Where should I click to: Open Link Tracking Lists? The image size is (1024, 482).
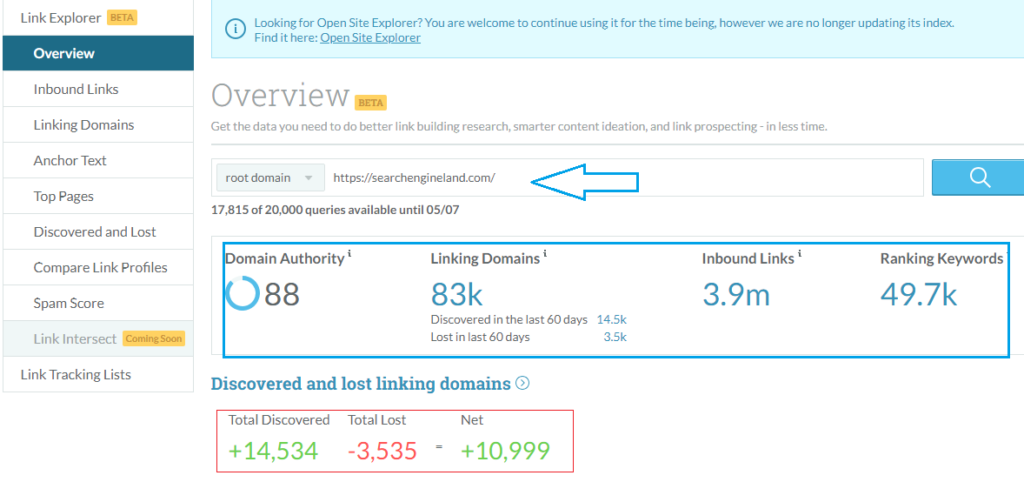pyautogui.click(x=98, y=374)
